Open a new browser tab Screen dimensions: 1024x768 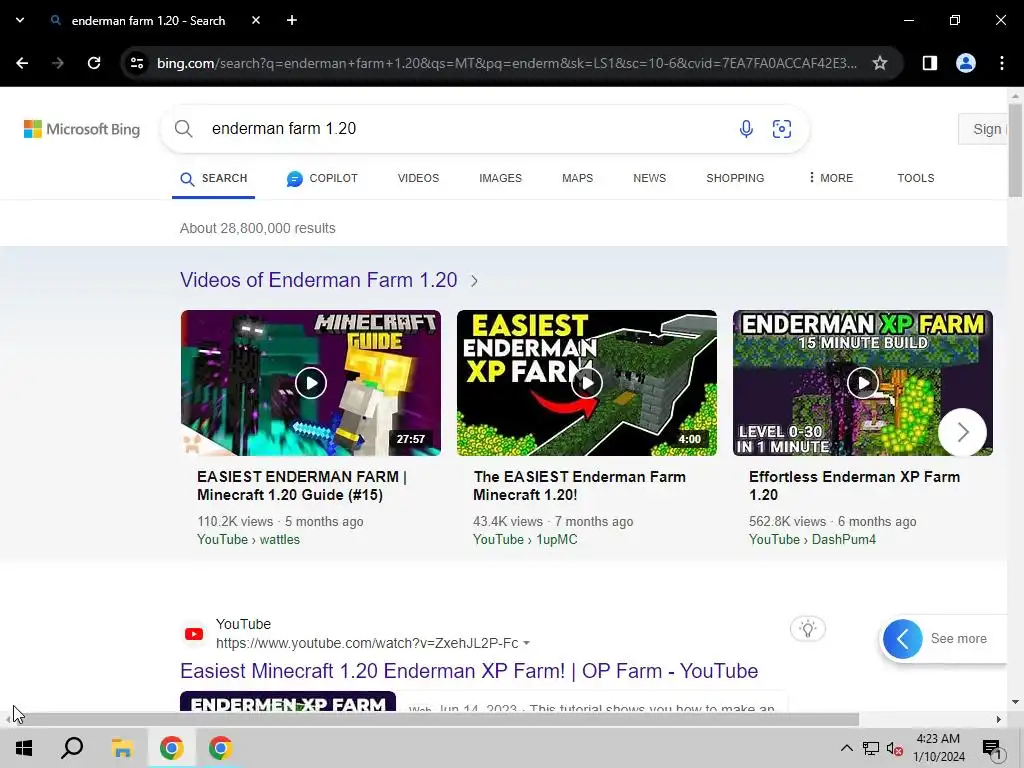[292, 20]
